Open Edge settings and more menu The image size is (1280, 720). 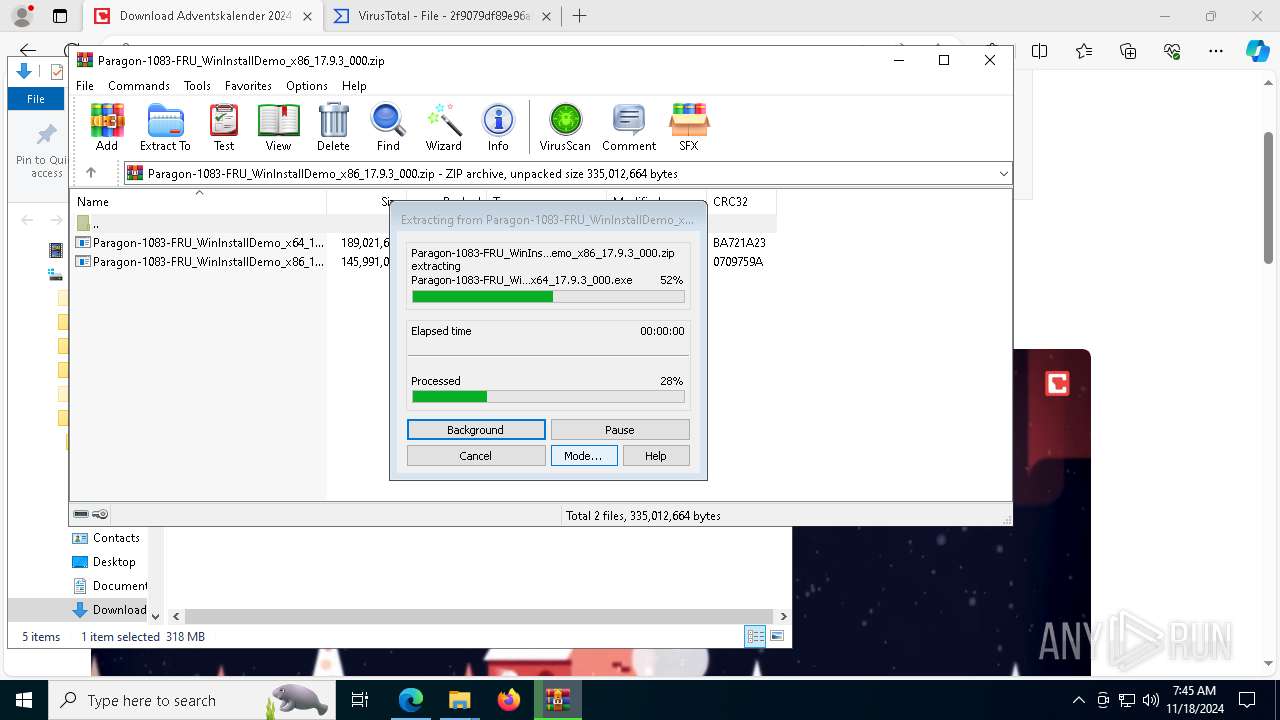click(x=1216, y=51)
